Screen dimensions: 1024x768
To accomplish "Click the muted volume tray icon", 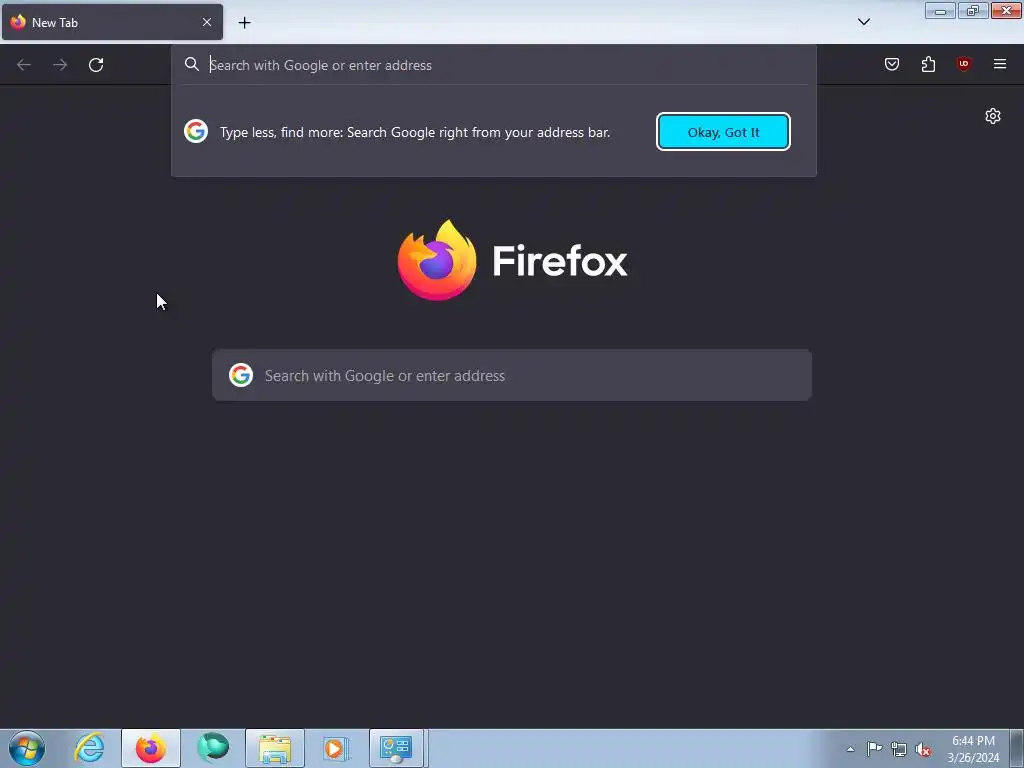I will click(x=923, y=750).
